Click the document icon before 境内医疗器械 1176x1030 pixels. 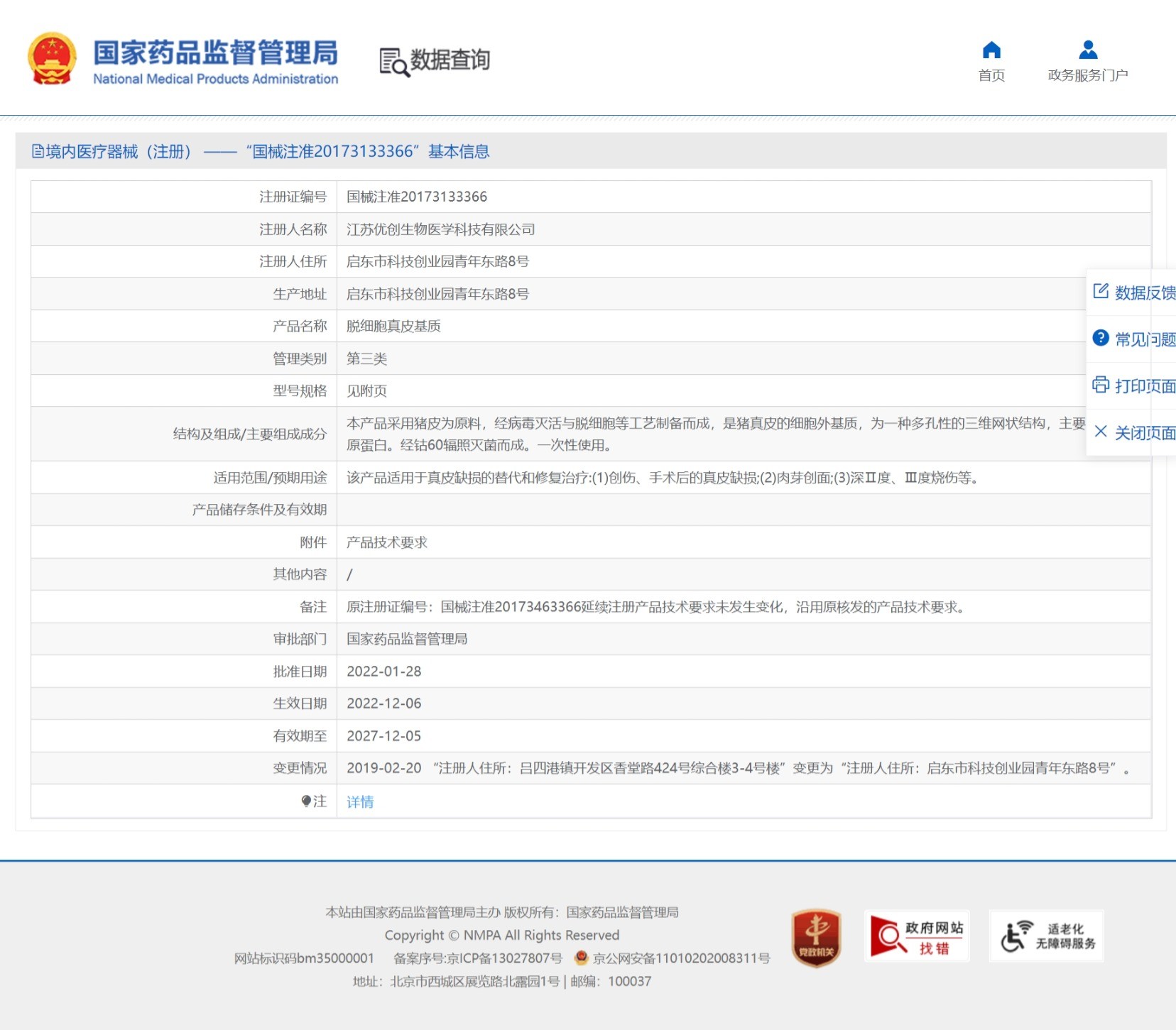click(x=38, y=151)
